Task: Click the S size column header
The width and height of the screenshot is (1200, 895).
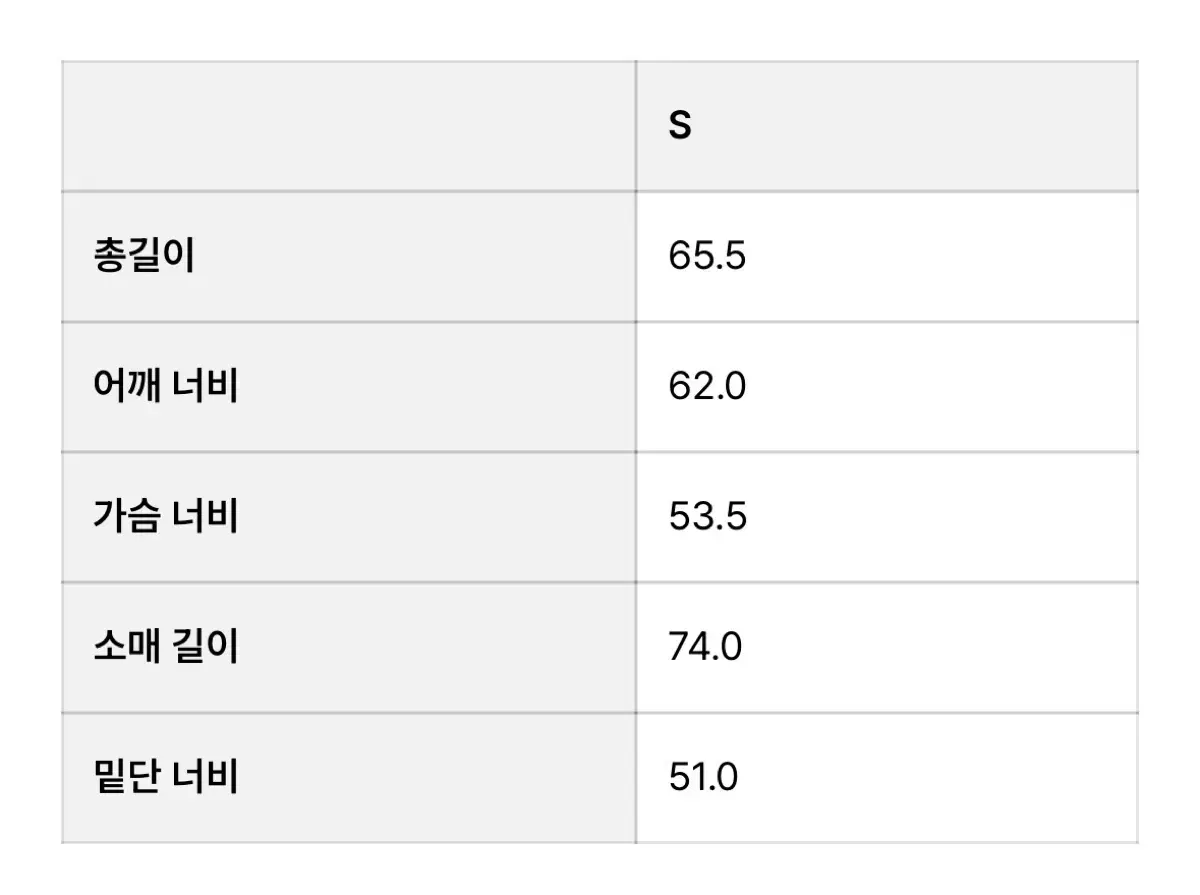Action: click(680, 127)
